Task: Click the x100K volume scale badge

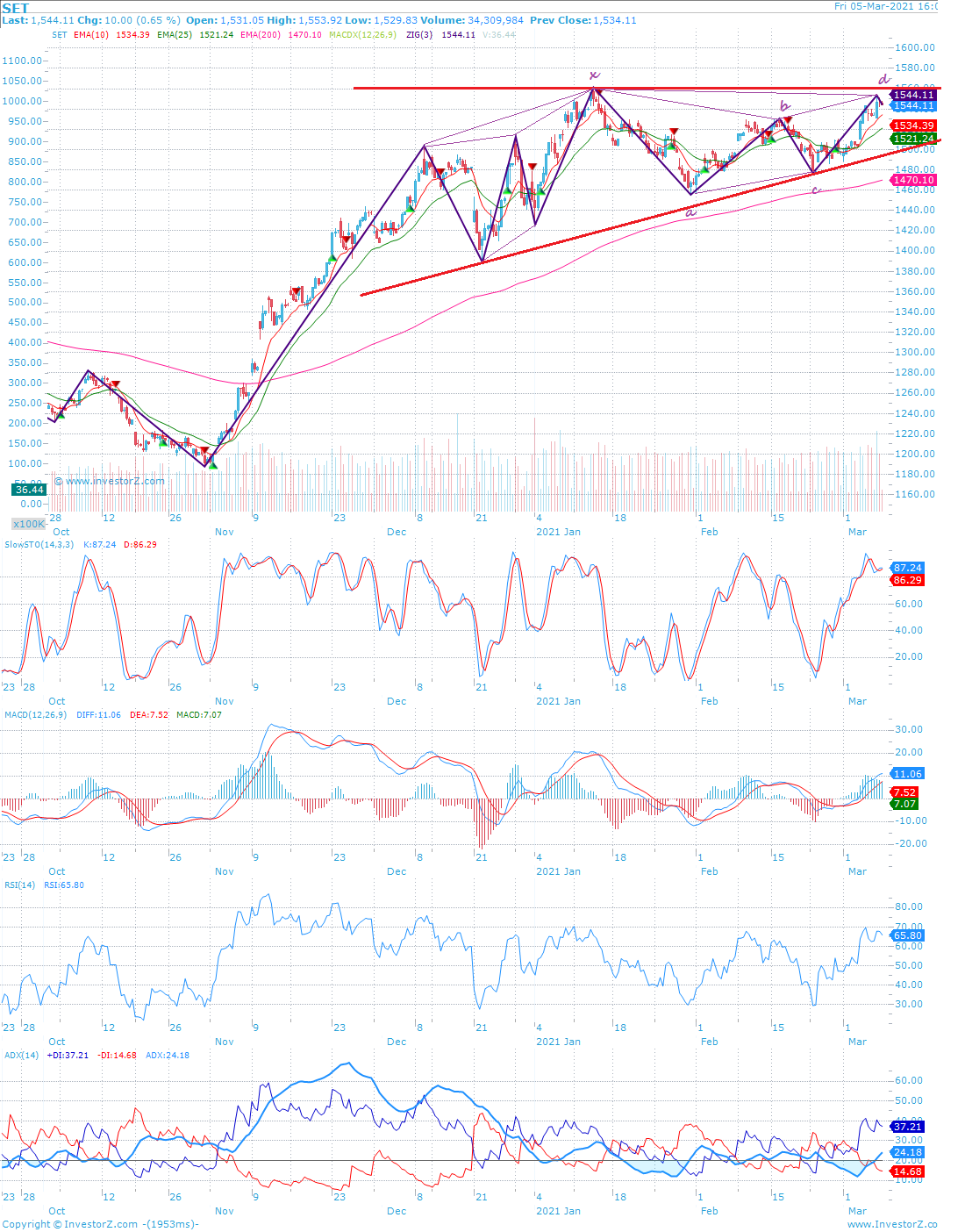Action: 29,524
